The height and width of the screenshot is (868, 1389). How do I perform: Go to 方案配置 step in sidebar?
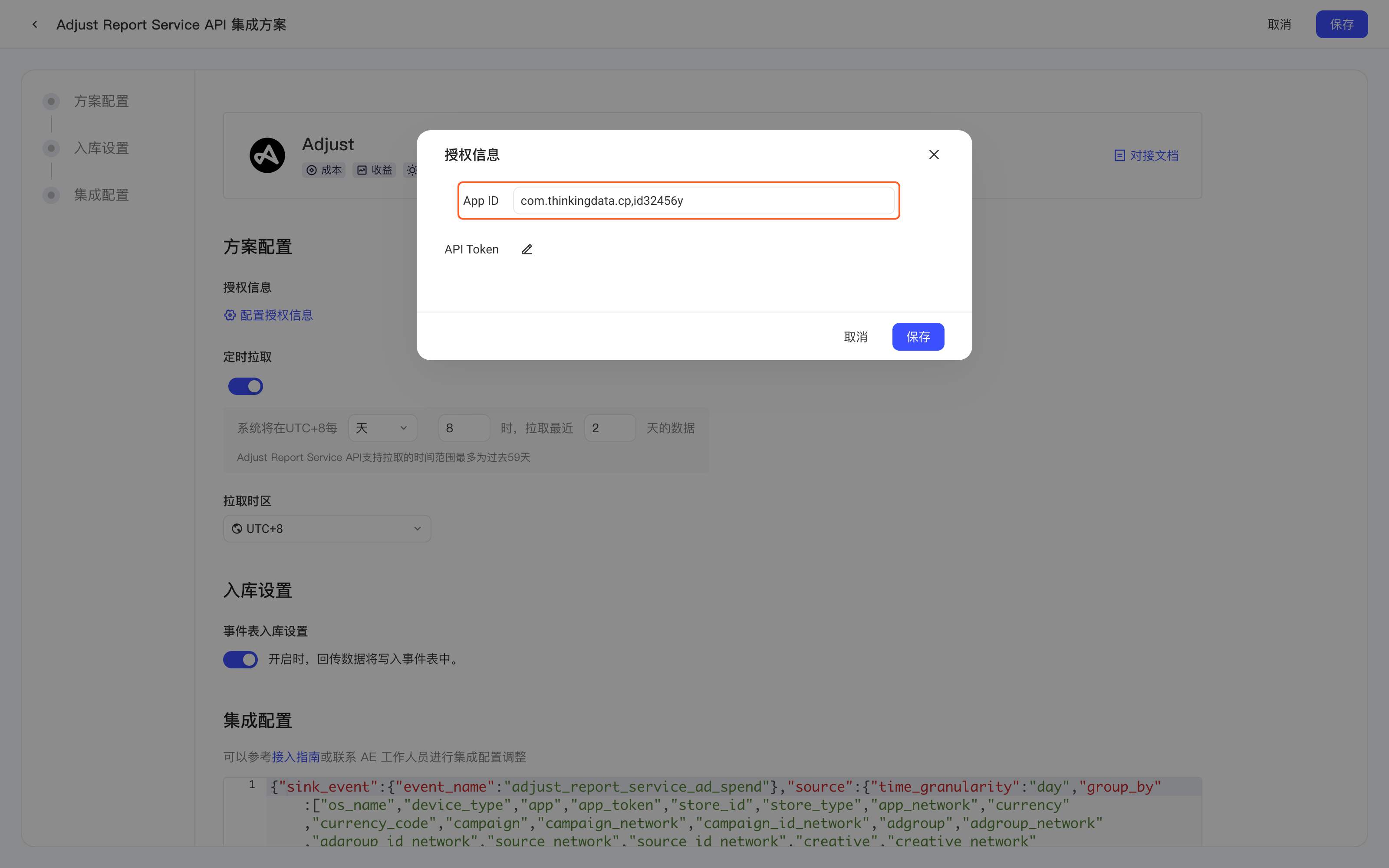click(86, 102)
